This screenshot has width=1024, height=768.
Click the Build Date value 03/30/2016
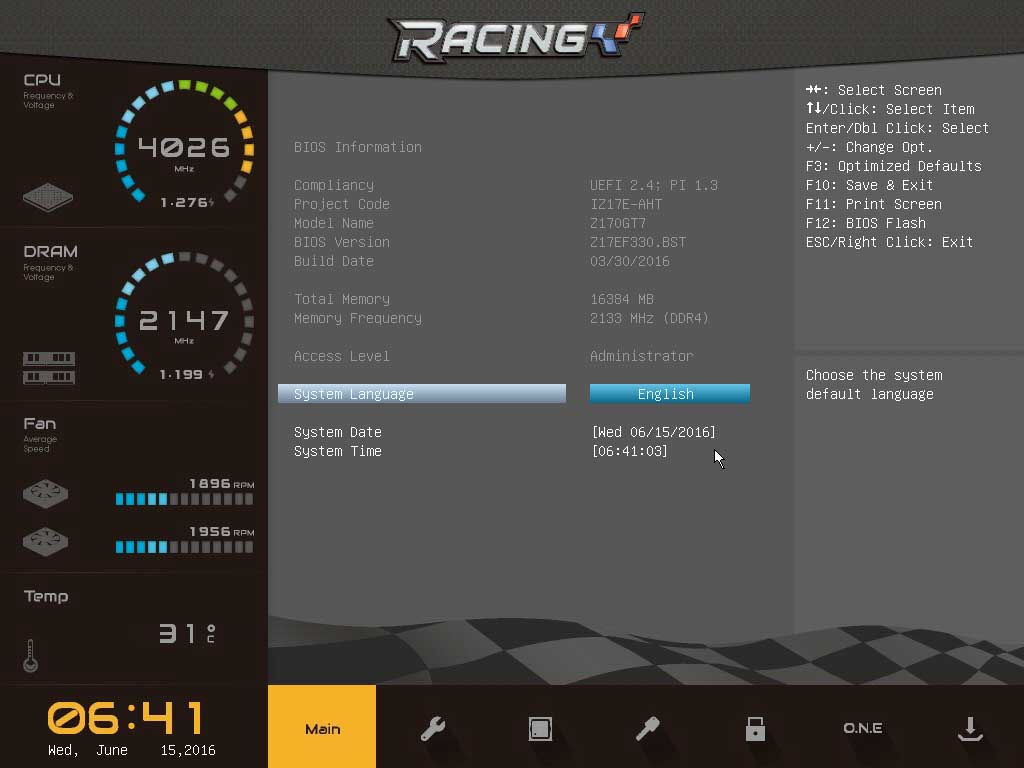[630, 261]
